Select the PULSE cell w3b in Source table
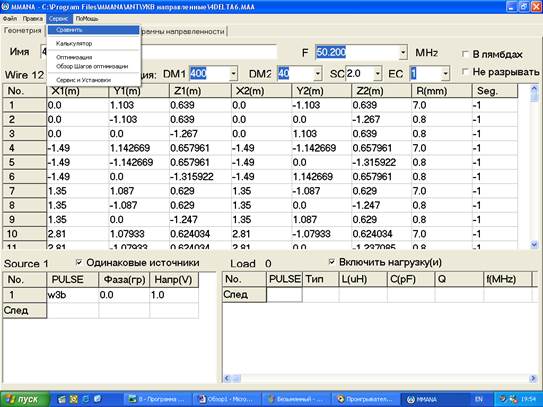This screenshot has width=543, height=407. pyautogui.click(x=73, y=295)
